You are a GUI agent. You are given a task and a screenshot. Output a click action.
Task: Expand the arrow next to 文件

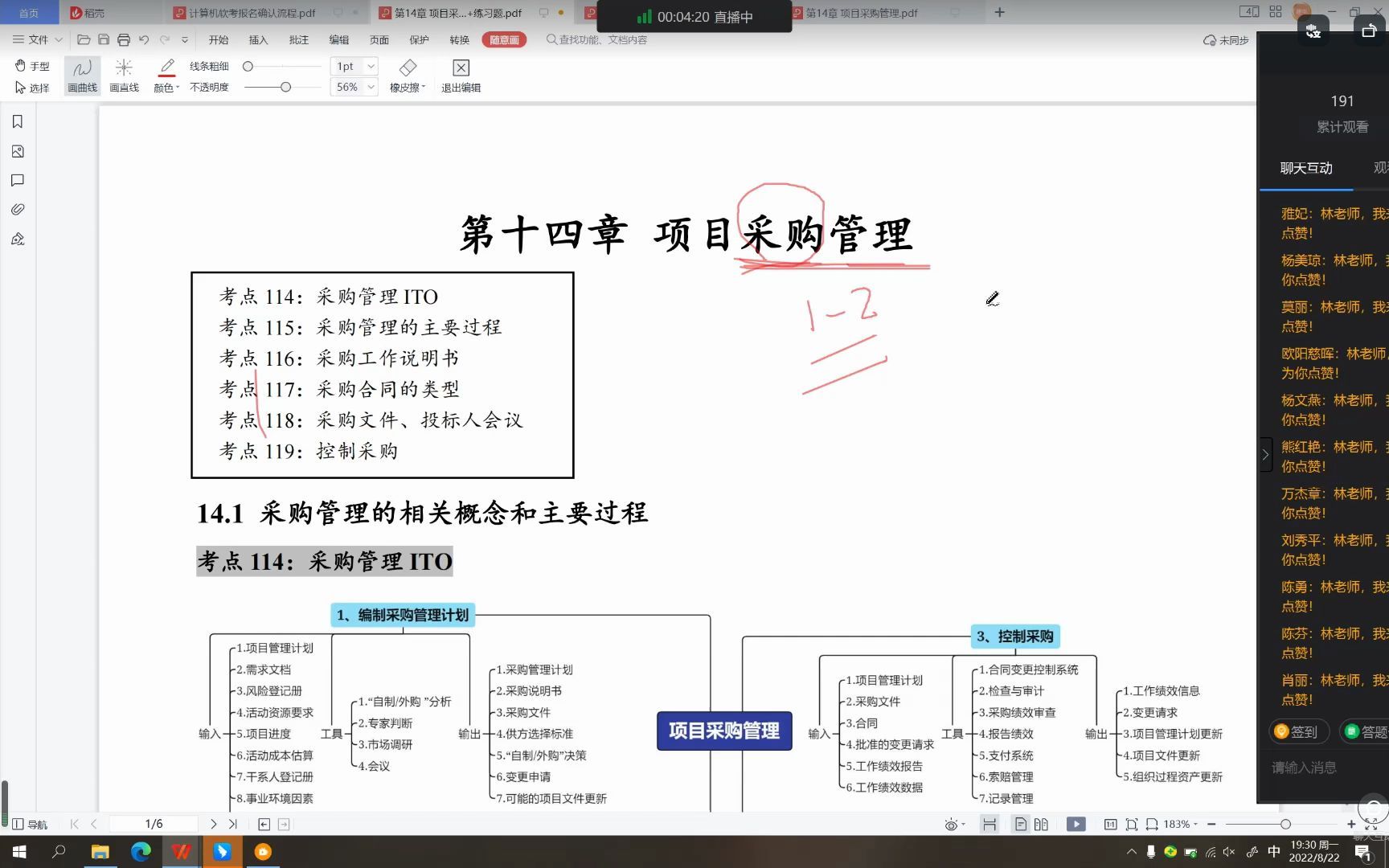tap(58, 39)
